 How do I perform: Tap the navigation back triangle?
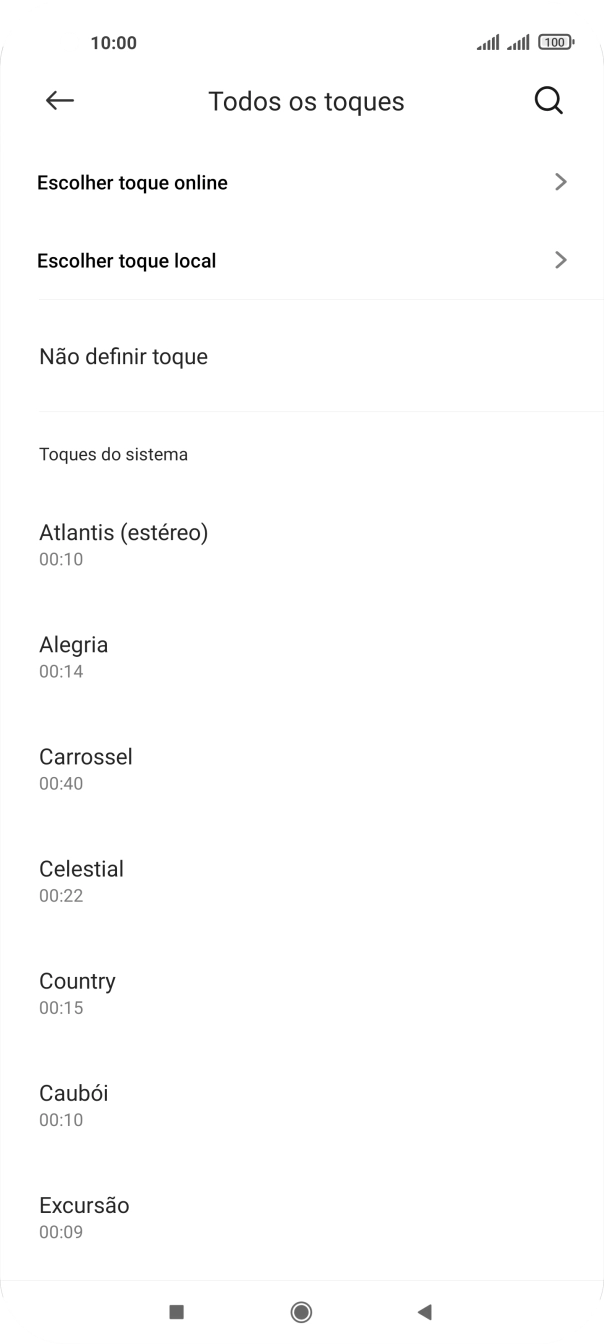[426, 1311]
